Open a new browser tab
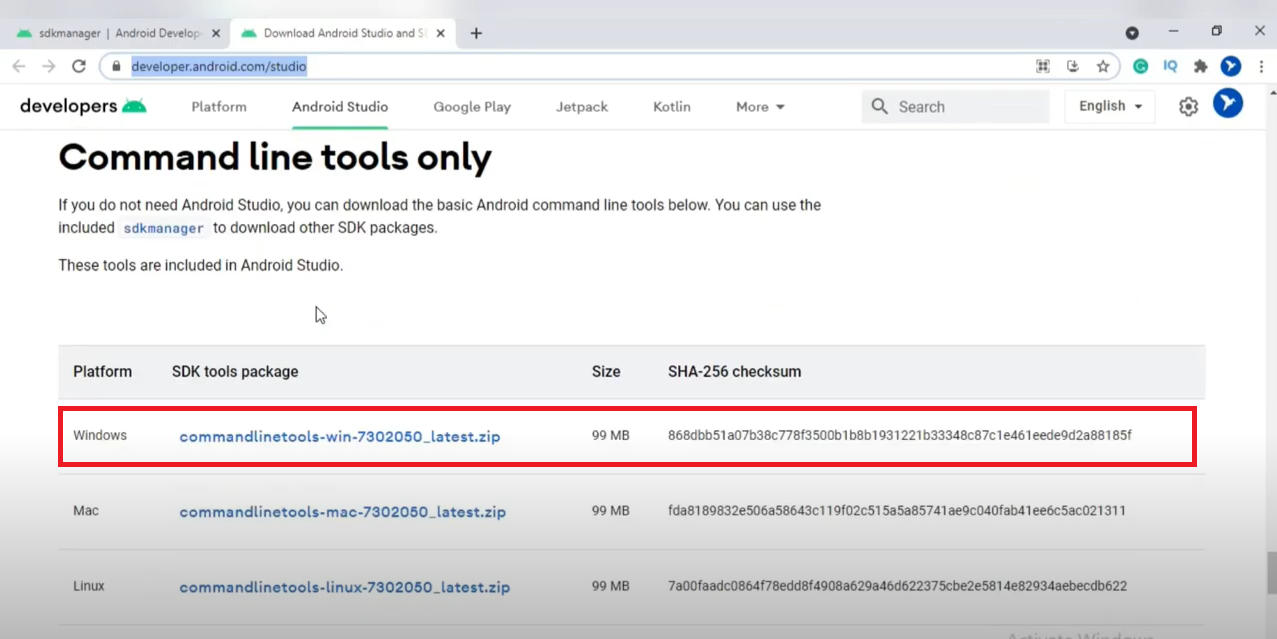The height and width of the screenshot is (639, 1277). tap(476, 33)
